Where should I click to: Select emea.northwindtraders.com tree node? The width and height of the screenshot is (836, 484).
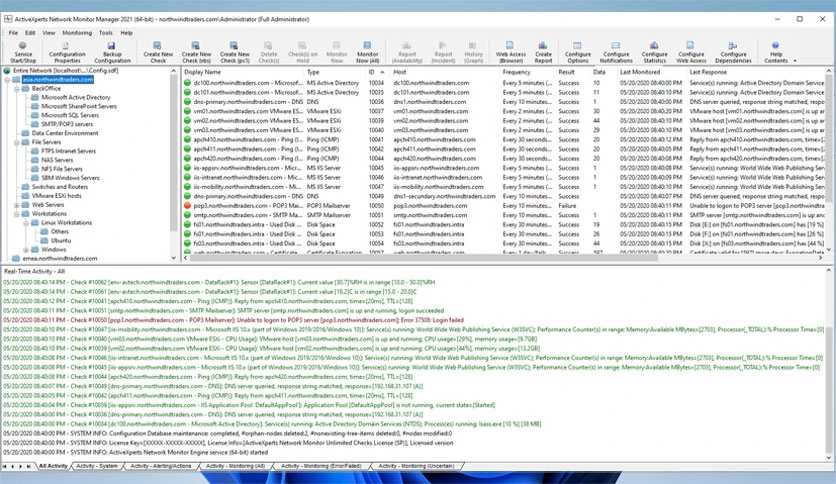tap(60, 259)
